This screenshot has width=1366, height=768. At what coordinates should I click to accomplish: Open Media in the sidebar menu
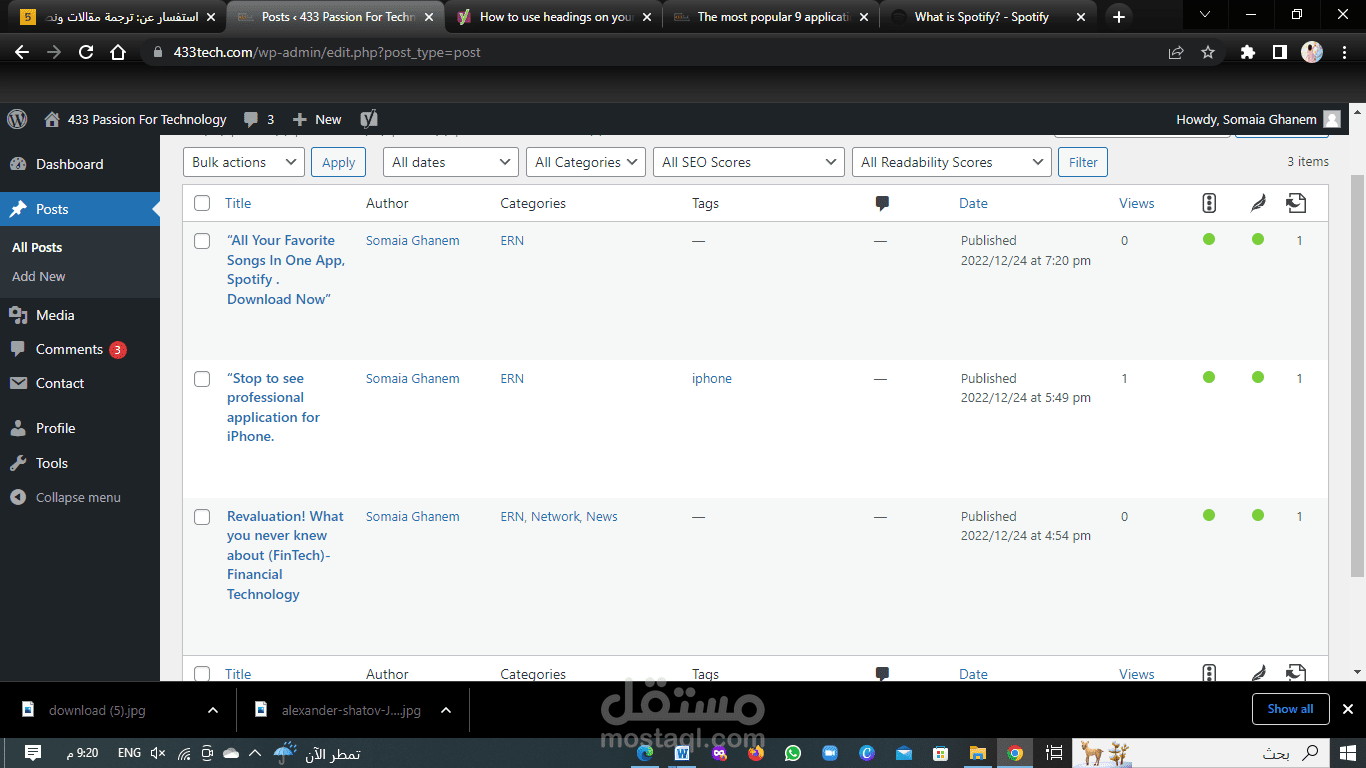55,315
